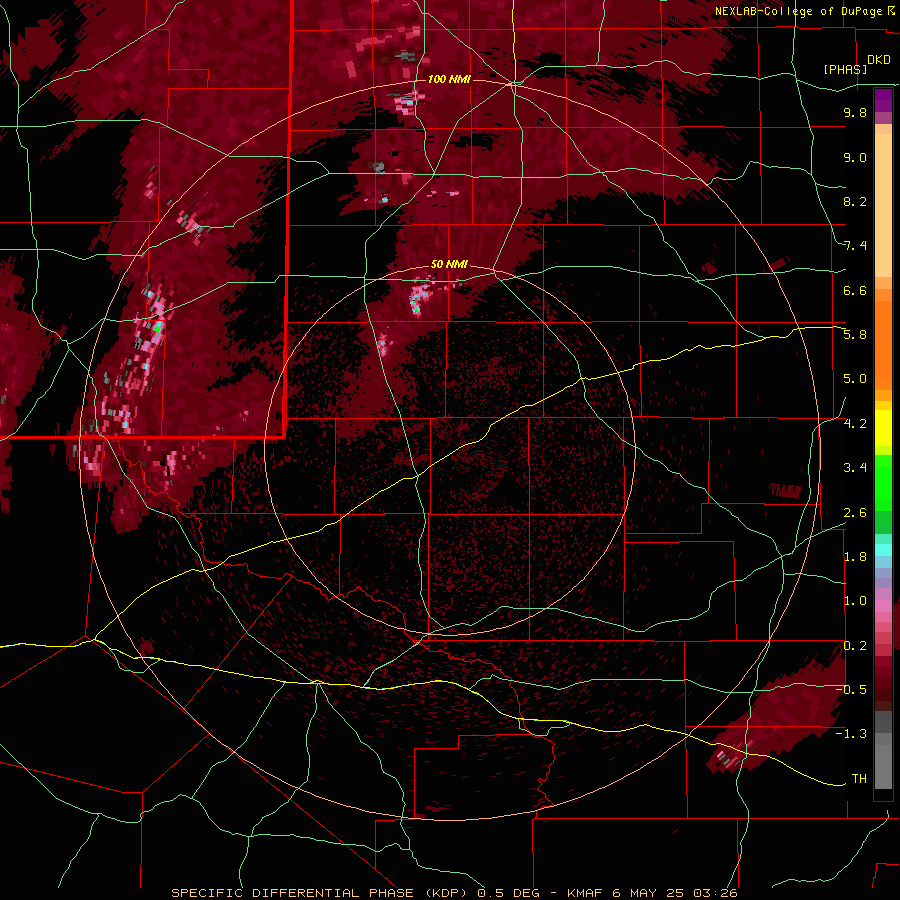Click the yellow segment of the color bar
This screenshot has width=900, height=900.
click(883, 428)
